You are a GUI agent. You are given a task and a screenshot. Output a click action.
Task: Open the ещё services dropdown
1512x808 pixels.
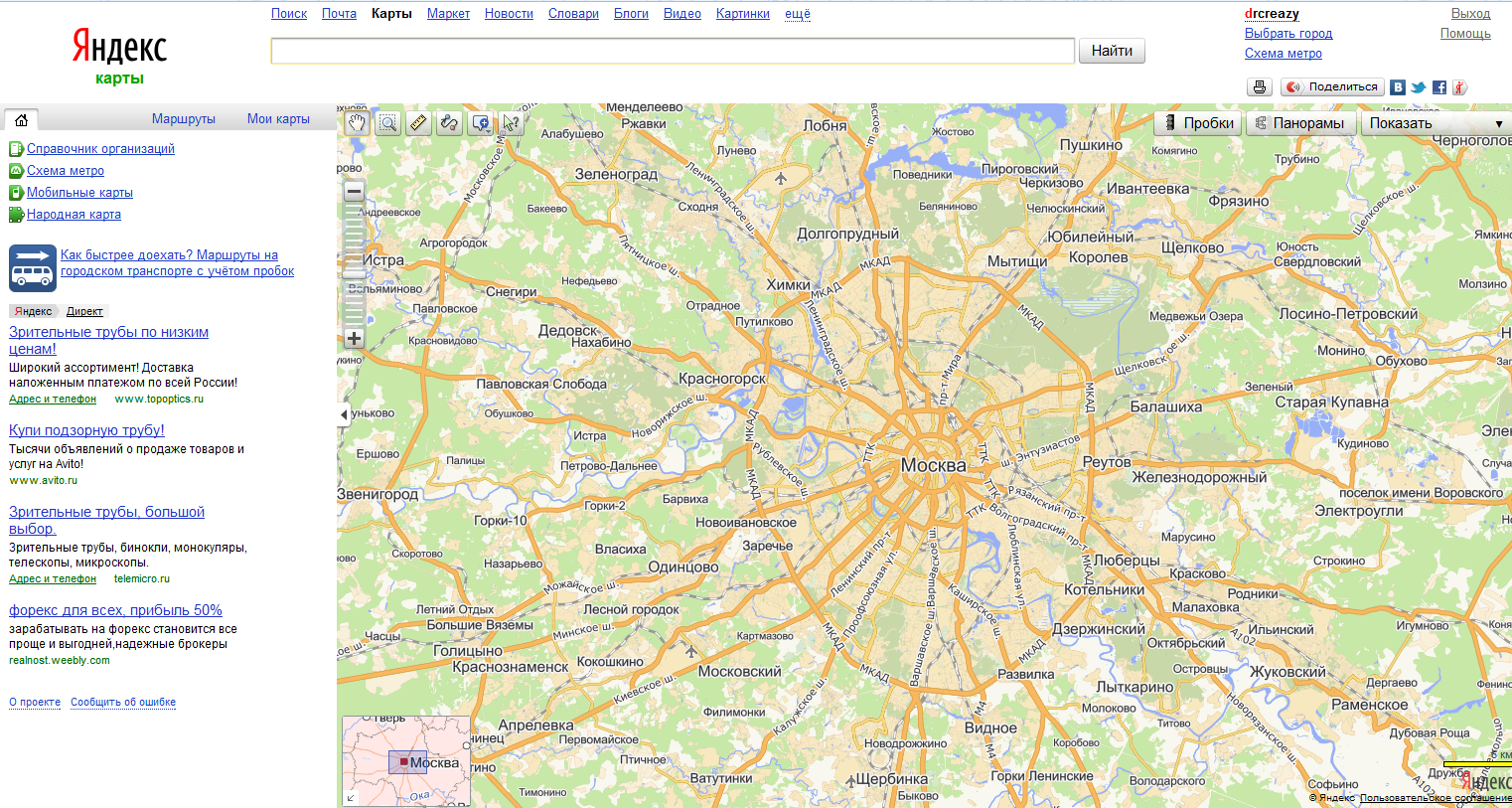click(x=798, y=14)
